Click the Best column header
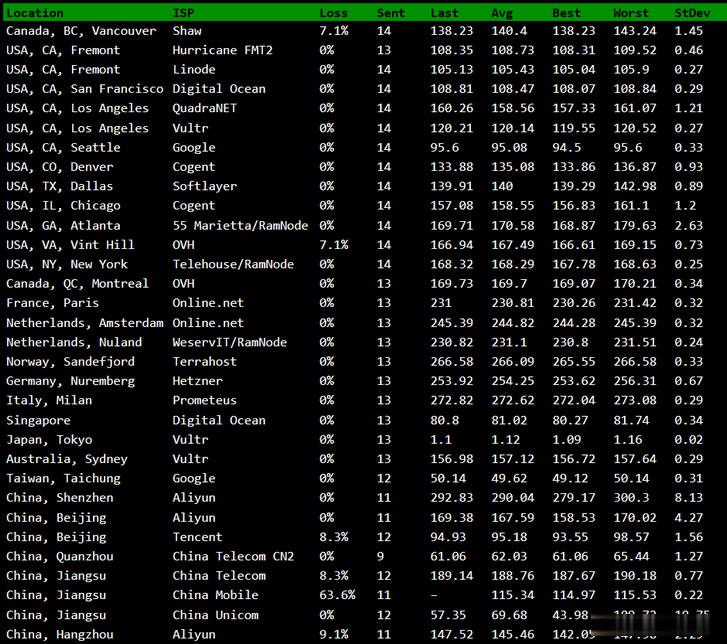Image resolution: width=727 pixels, height=644 pixels. tap(566, 13)
